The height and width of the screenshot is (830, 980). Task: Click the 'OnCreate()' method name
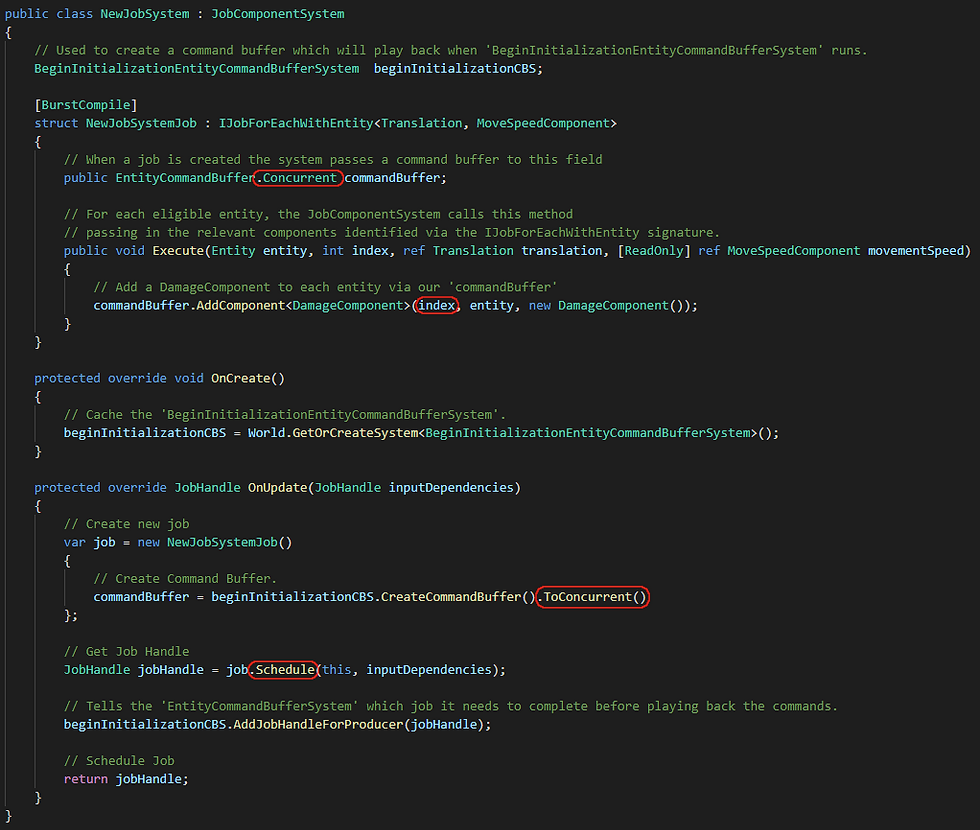coord(248,378)
